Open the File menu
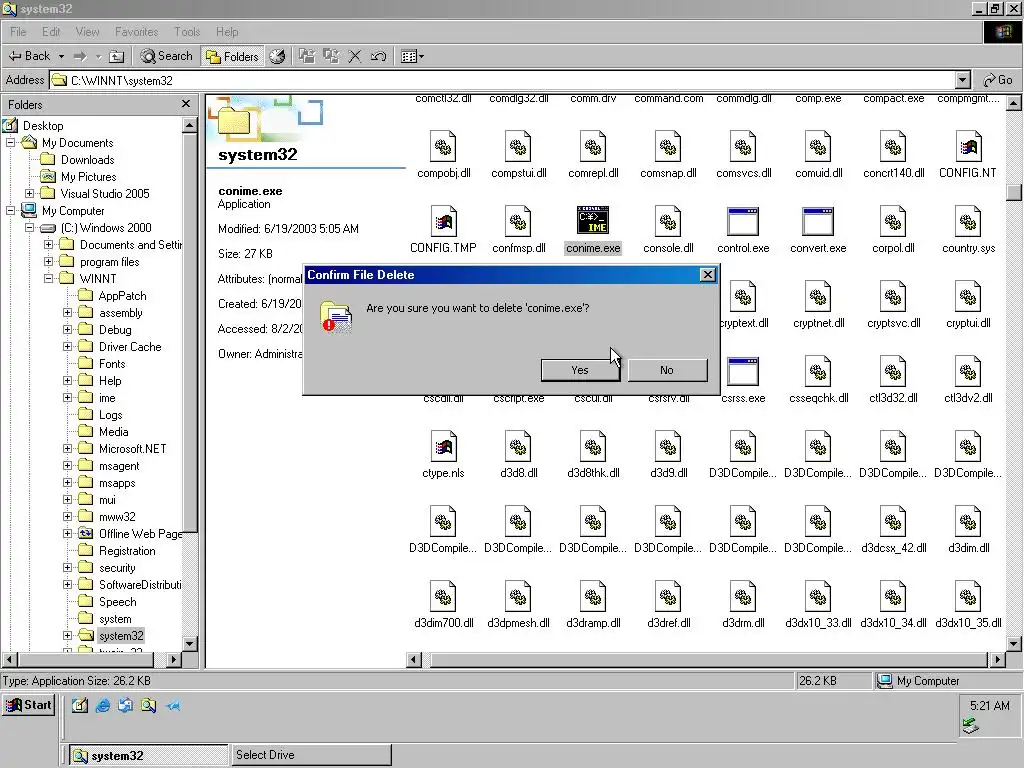The height and width of the screenshot is (768, 1024). pyautogui.click(x=18, y=31)
